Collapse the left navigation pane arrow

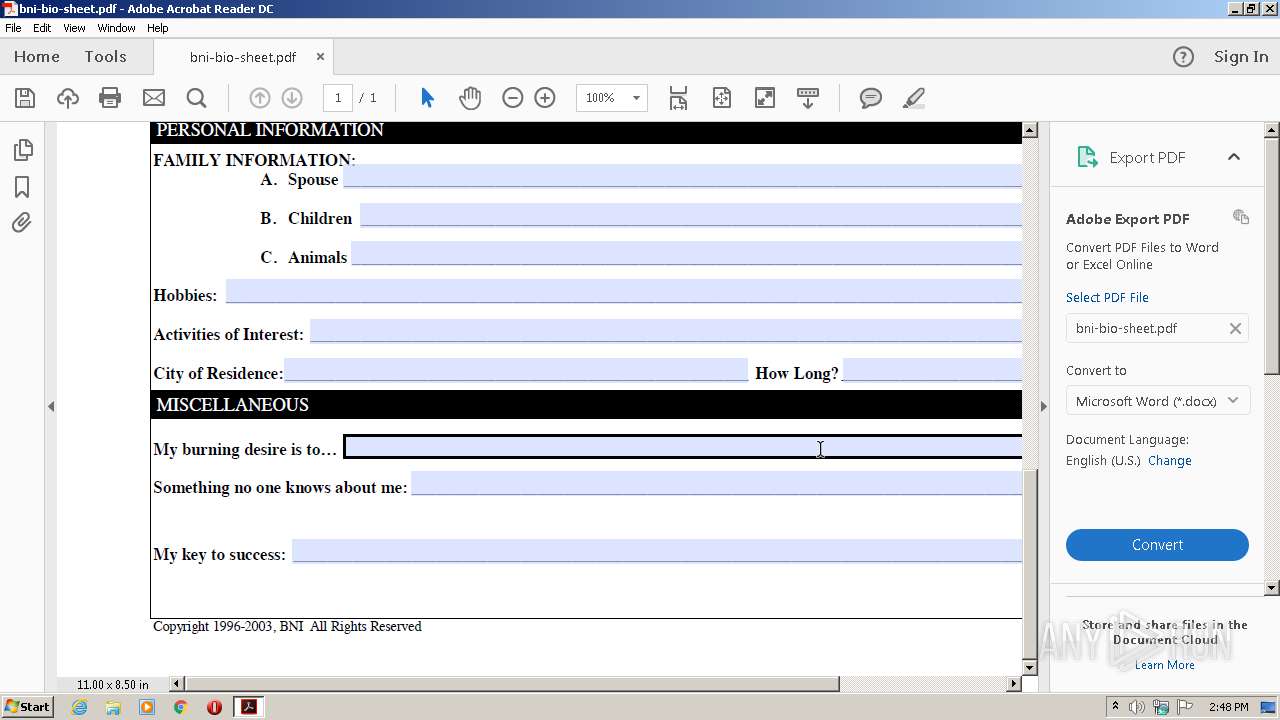tap(51, 406)
